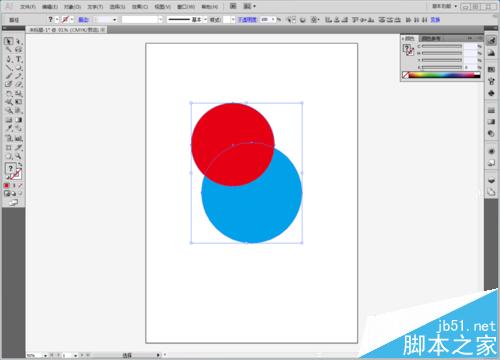The image size is (500, 360).
Task: Select the Hand tool
Action: click(9, 156)
